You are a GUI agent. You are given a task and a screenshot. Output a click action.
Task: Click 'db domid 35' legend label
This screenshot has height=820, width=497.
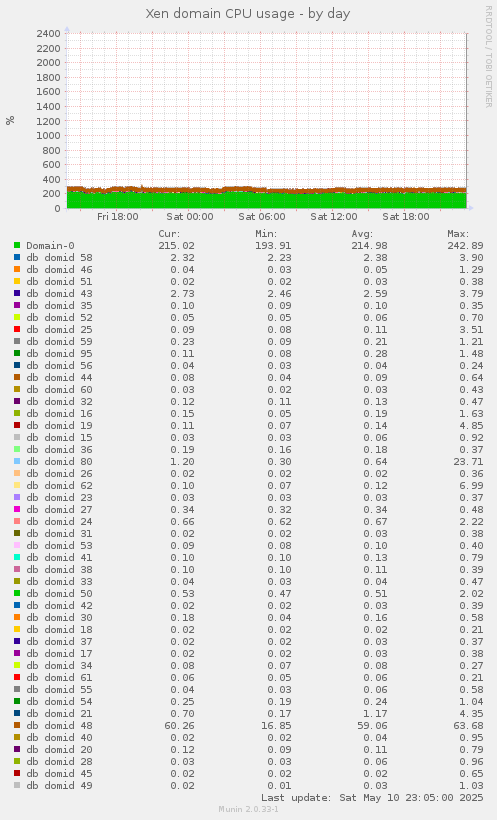coord(59,305)
